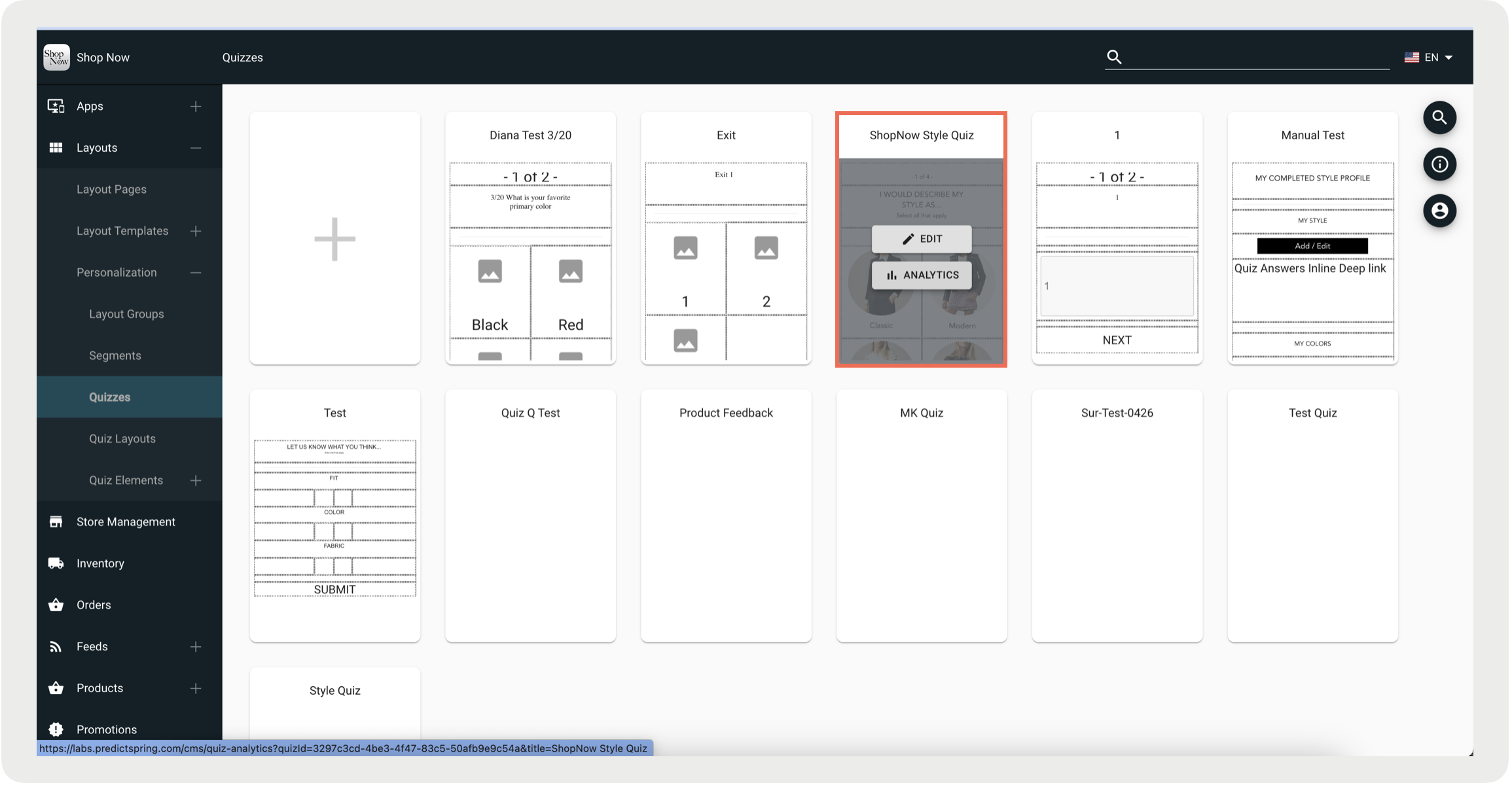Viewport: 1512px width, 785px height.
Task: Open the round user account button
Action: pos(1439,211)
